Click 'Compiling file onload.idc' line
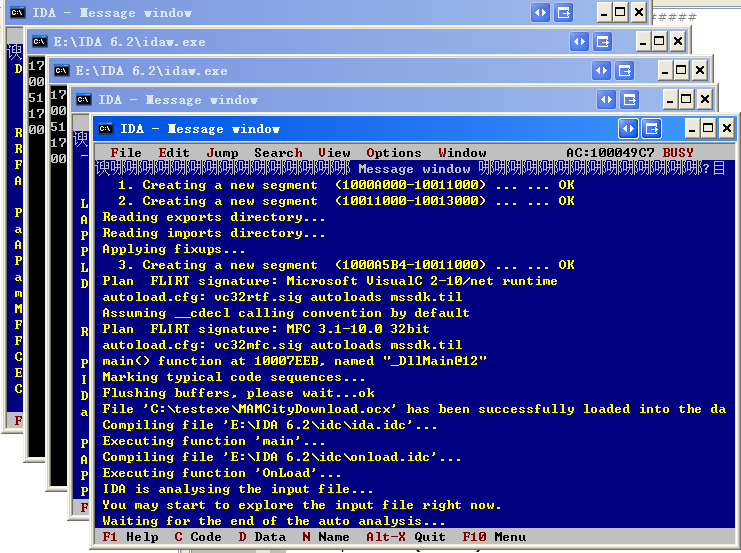This screenshot has width=741, height=553. click(282, 457)
